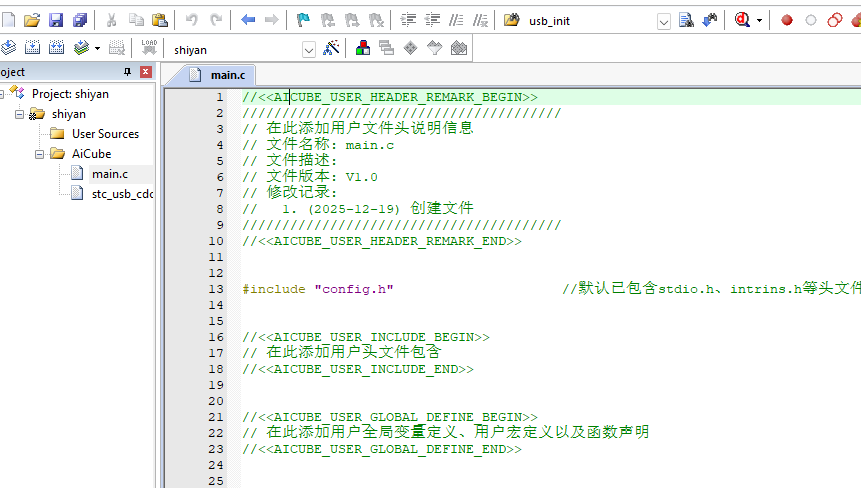The width and height of the screenshot is (861, 488).
Task: Copy selection to clipboard
Action: coord(136,20)
